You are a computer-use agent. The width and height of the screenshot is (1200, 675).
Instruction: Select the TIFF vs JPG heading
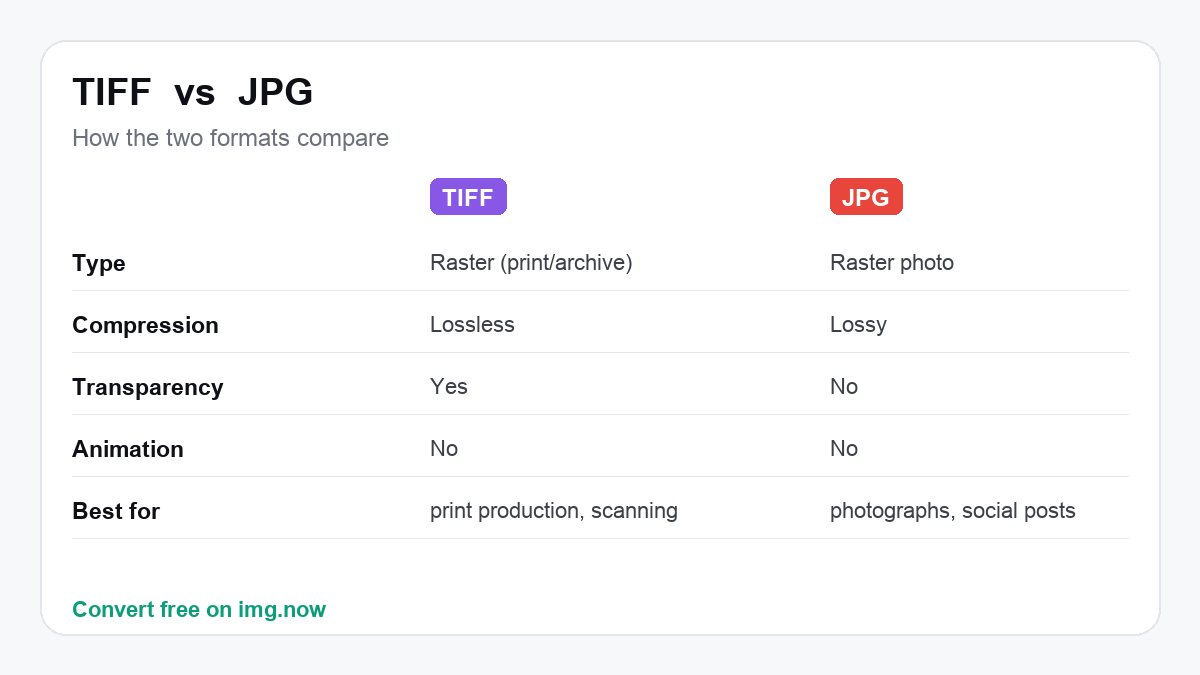pyautogui.click(x=192, y=93)
